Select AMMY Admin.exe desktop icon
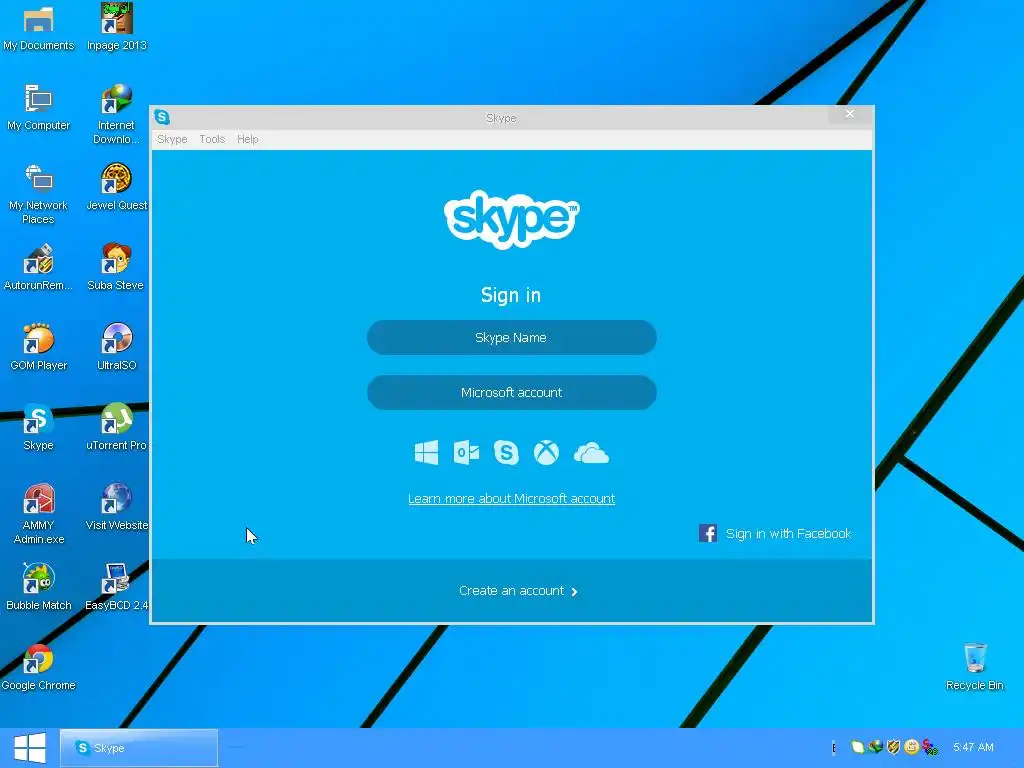The height and width of the screenshot is (768, 1024). click(x=38, y=515)
